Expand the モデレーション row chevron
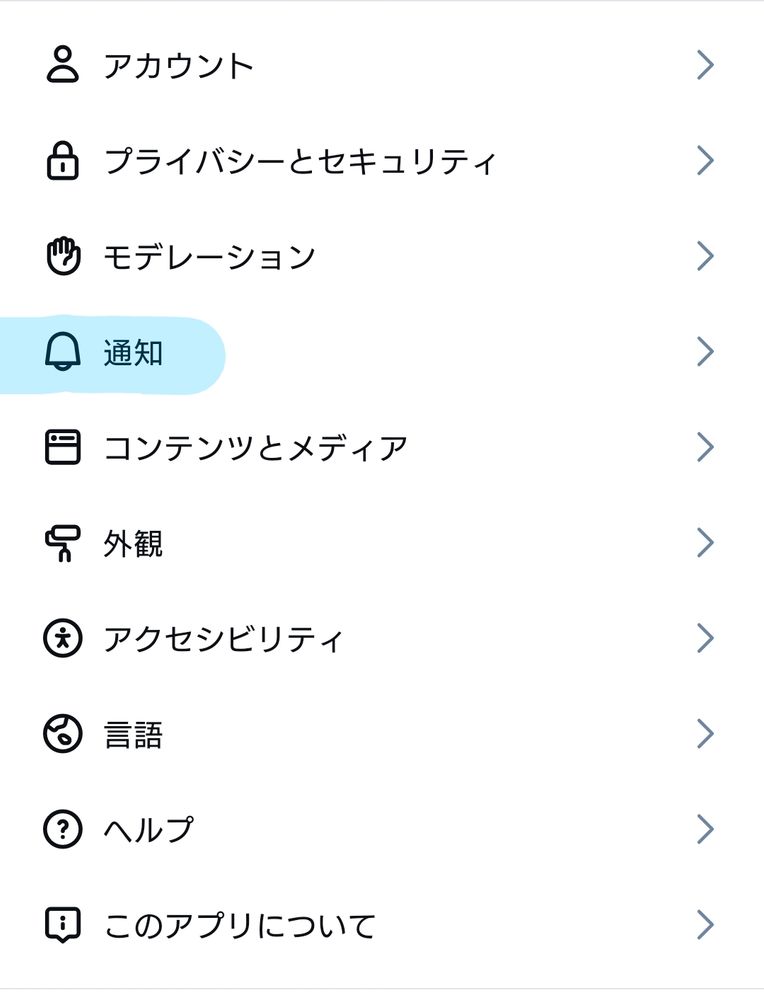This screenshot has height=1000, width=764. pyautogui.click(x=705, y=257)
